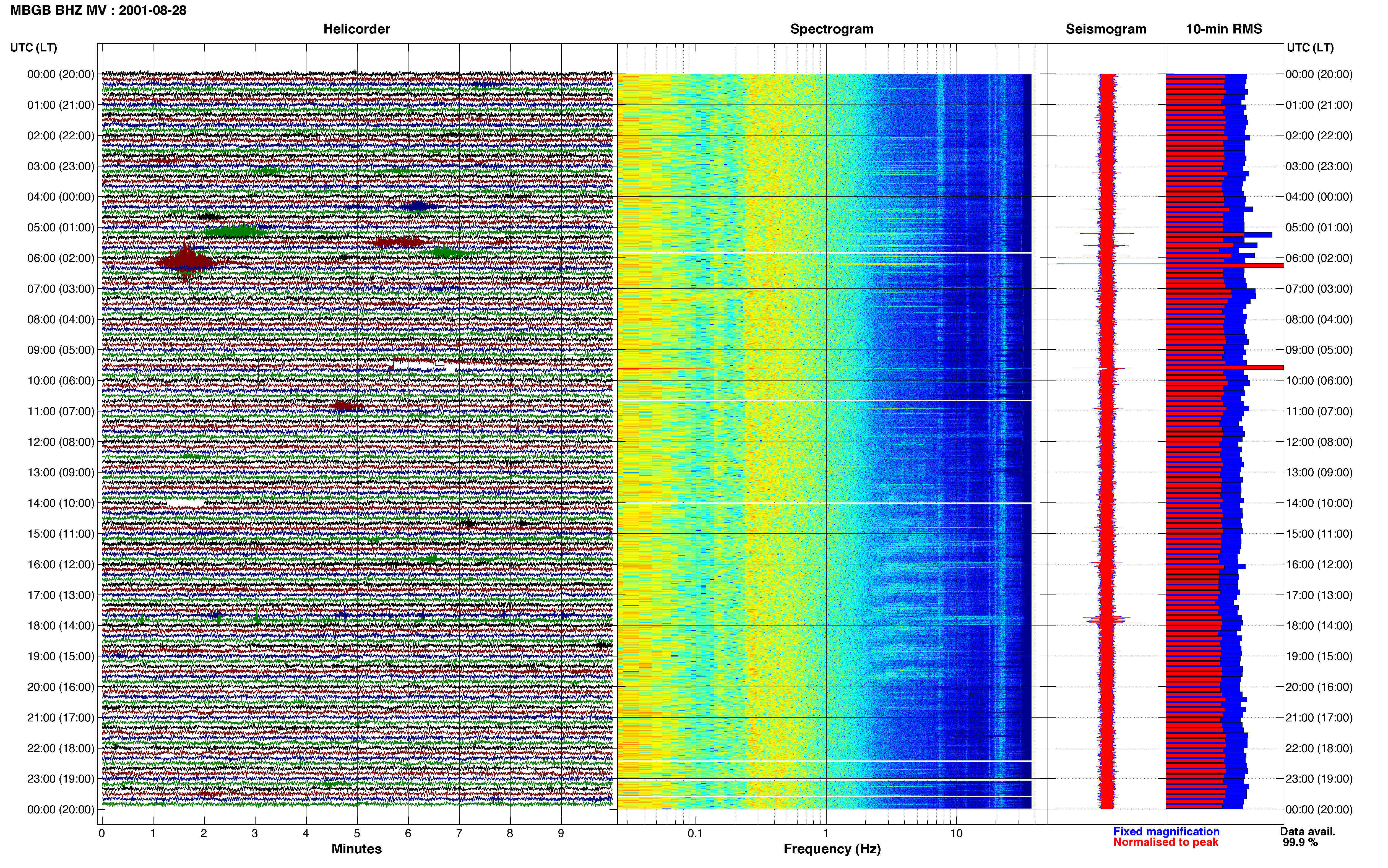
Task: Click '14:00 (10:00)' on the helicorder time axis
Action: click(61, 504)
